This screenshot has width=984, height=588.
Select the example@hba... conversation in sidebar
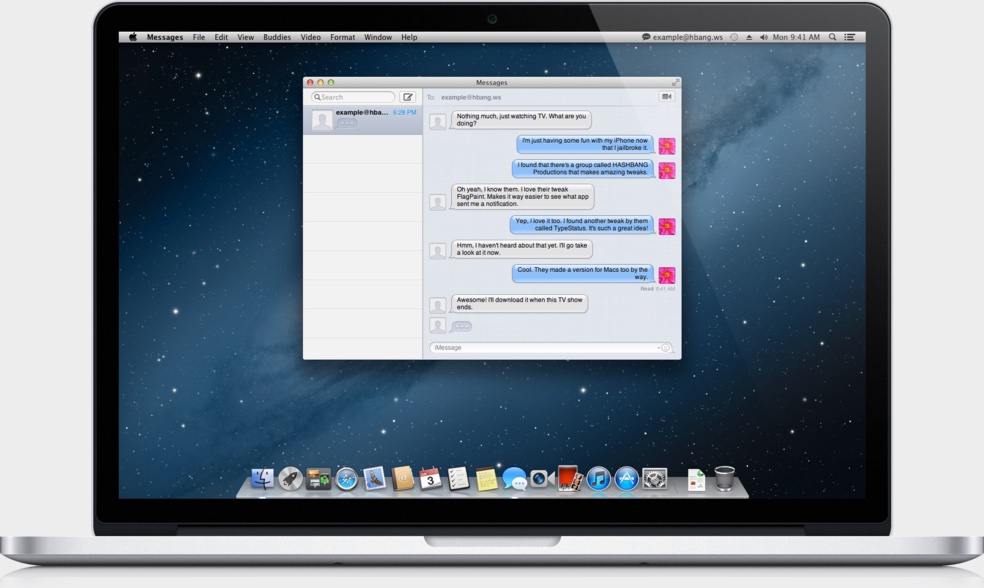coord(363,119)
